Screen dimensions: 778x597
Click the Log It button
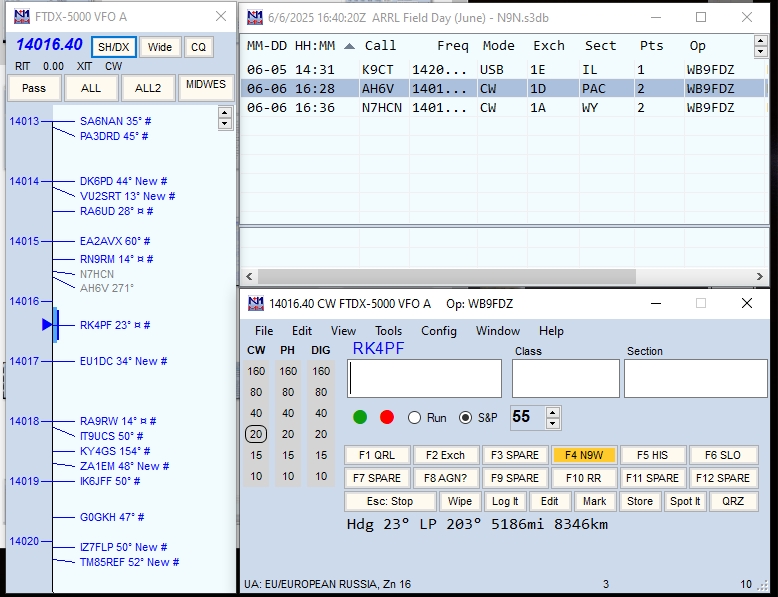tap(505, 501)
